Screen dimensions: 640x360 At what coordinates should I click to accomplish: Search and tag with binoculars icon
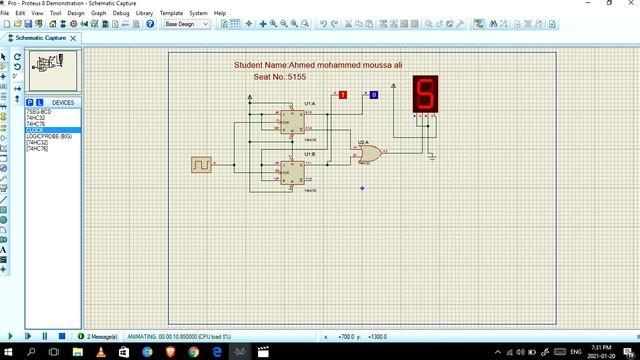(493, 24)
